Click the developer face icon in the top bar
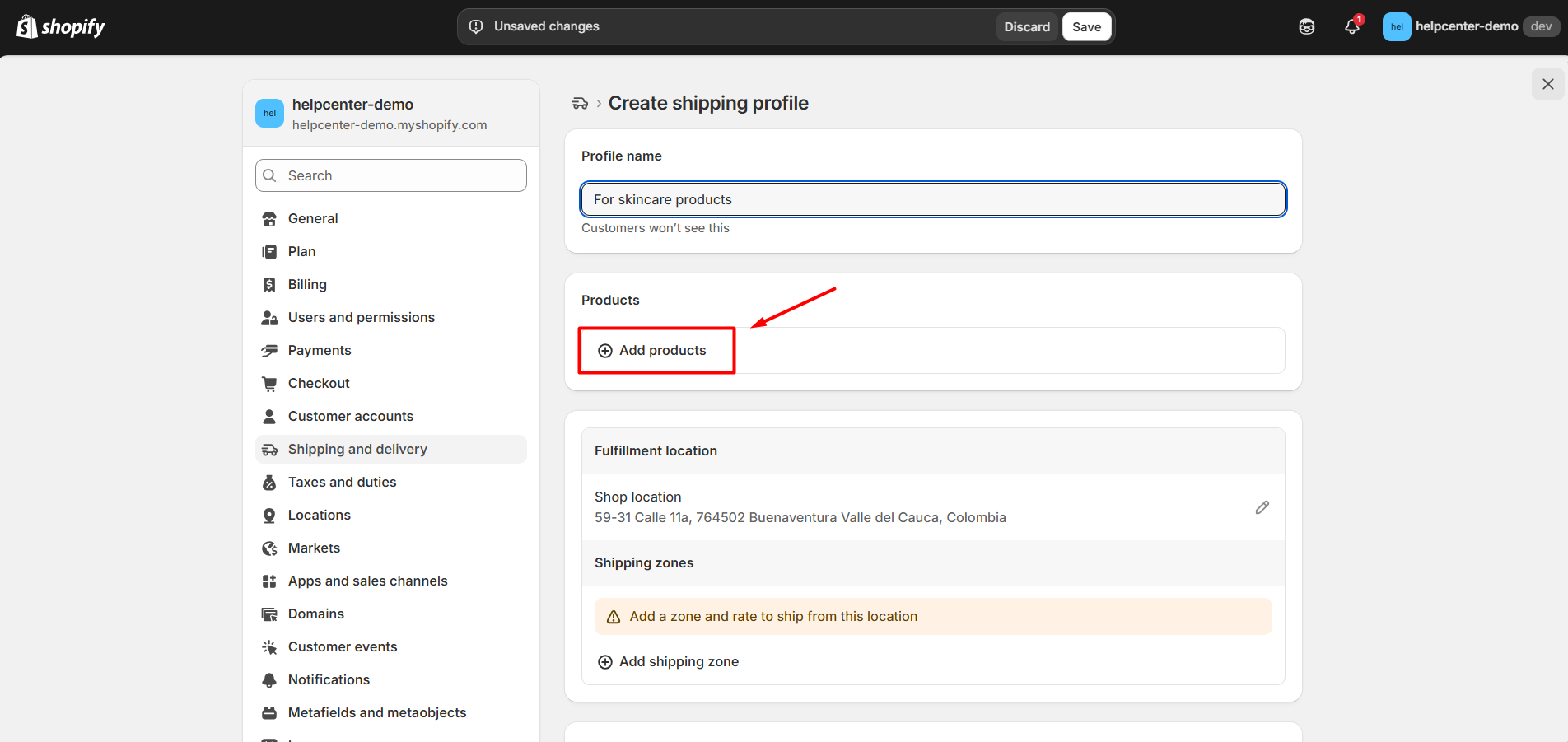Screen dimensions: 1568x742 point(1307,26)
